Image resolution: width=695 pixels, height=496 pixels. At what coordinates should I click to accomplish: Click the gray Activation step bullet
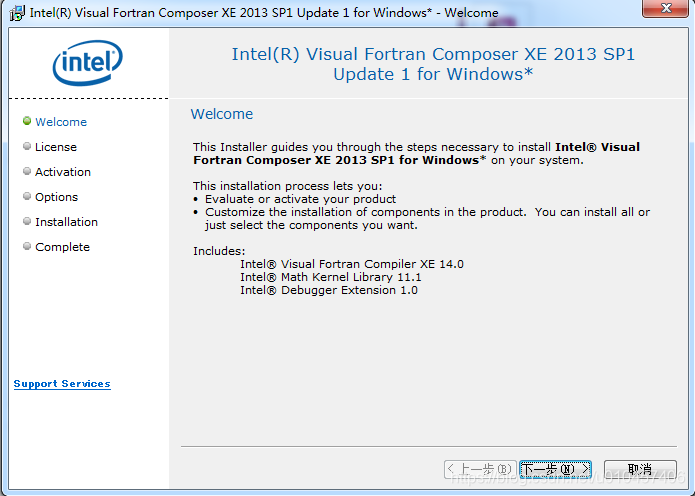(27, 171)
